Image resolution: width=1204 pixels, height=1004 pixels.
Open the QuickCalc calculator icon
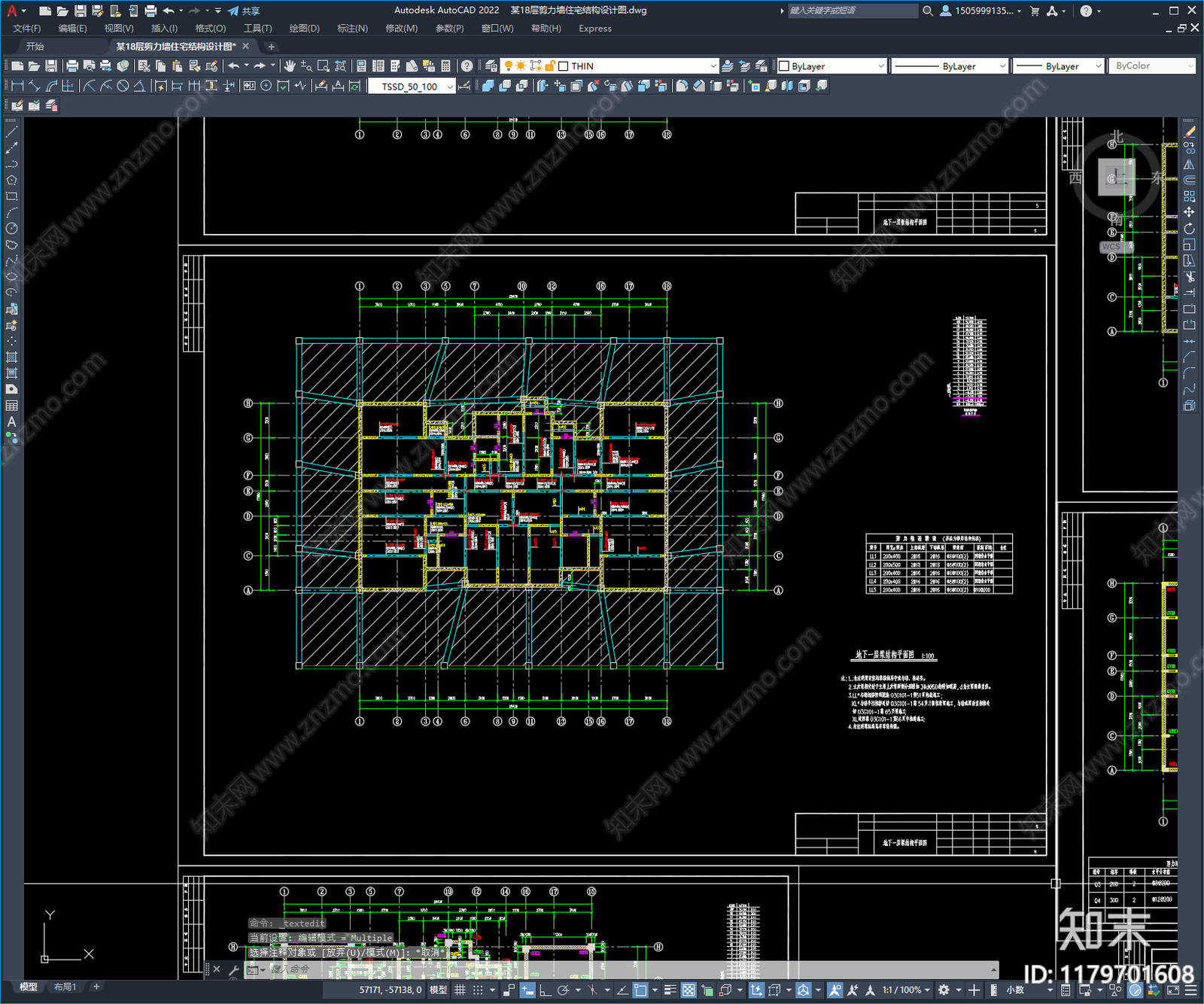[x=445, y=66]
